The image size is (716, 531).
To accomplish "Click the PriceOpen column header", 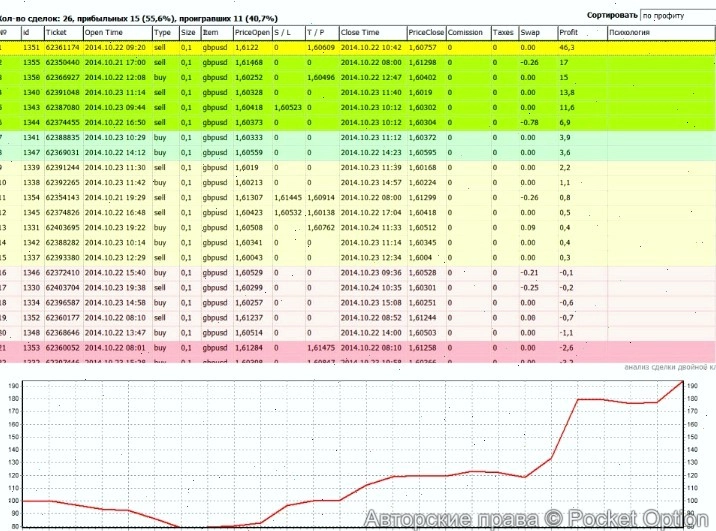I will (251, 32).
